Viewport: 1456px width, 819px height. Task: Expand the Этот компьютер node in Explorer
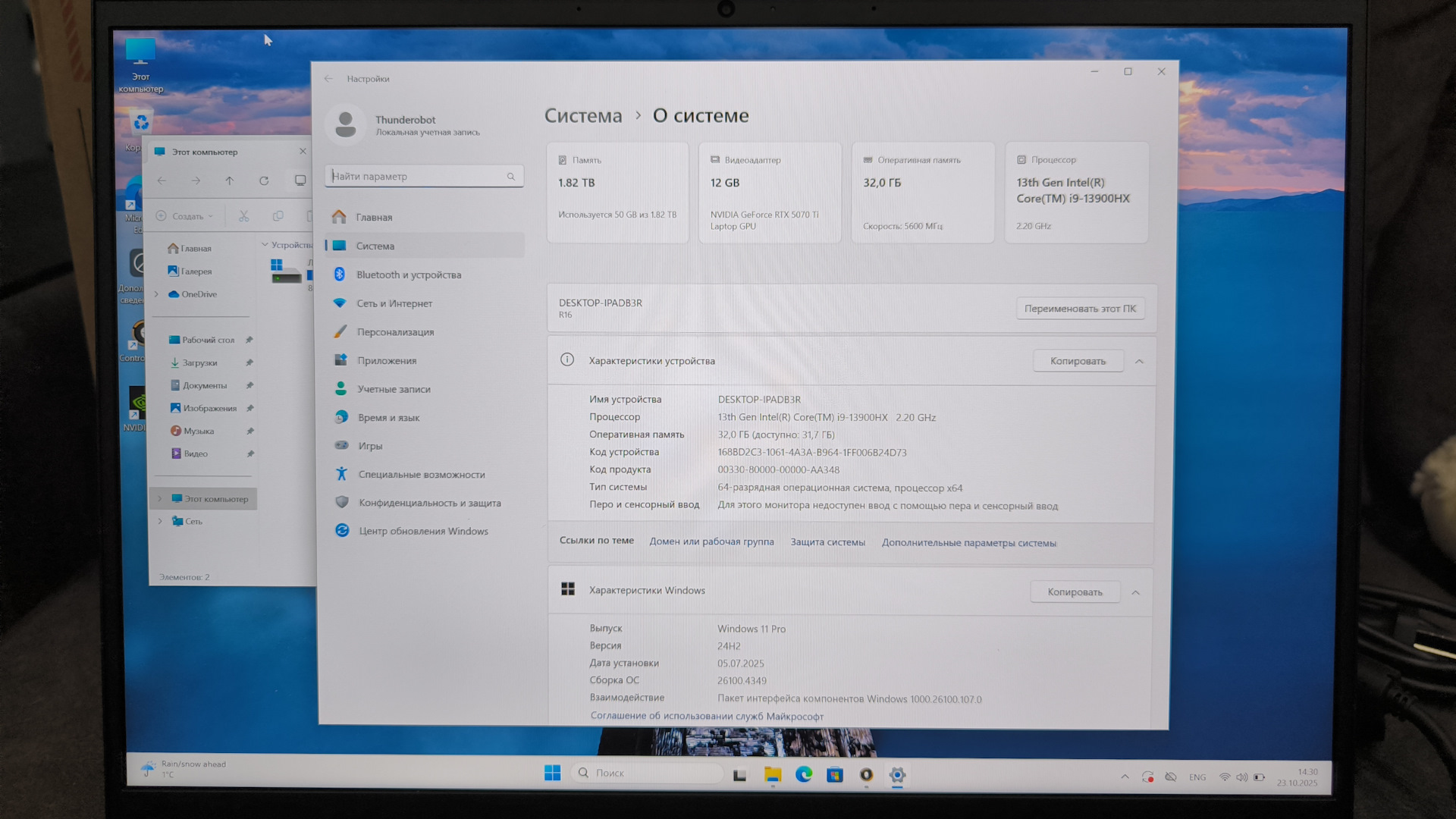(159, 498)
